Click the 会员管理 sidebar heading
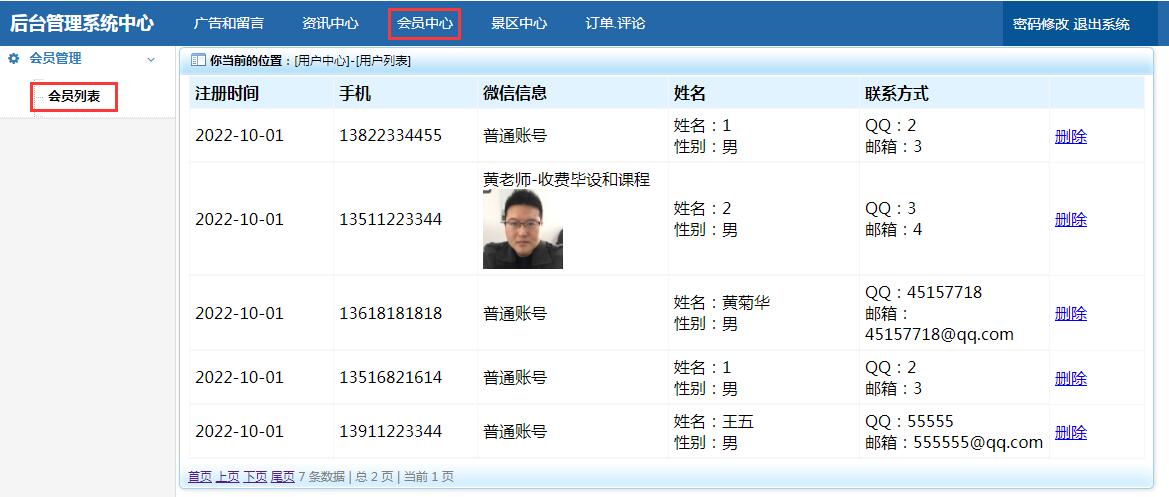Viewport: 1169px width, 497px height. [x=55, y=59]
